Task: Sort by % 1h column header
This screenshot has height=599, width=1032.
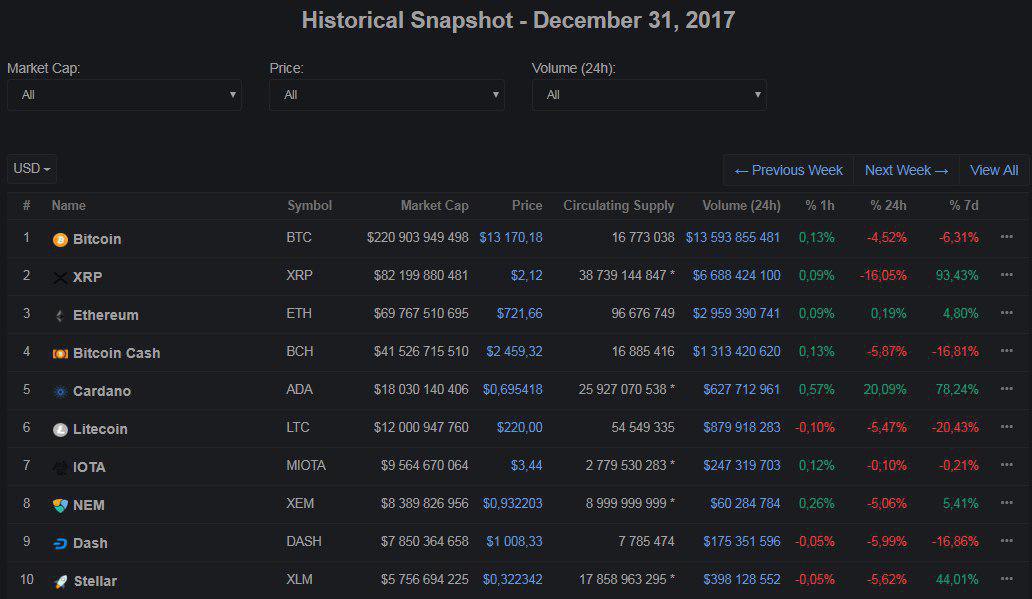Action: coord(820,205)
